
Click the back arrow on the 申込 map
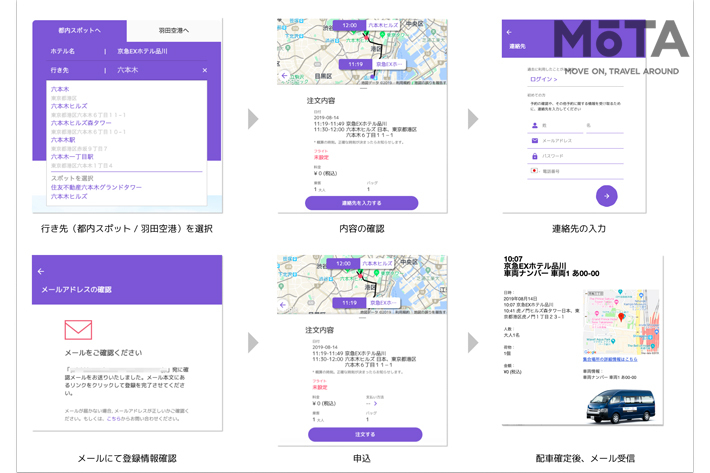(x=283, y=305)
